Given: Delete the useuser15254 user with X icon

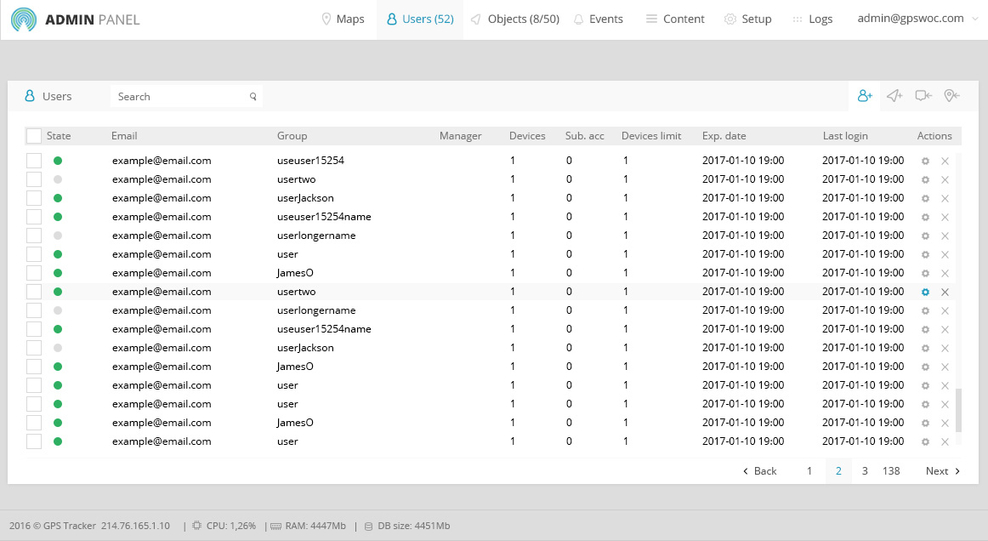Looking at the screenshot, I should 945,161.
